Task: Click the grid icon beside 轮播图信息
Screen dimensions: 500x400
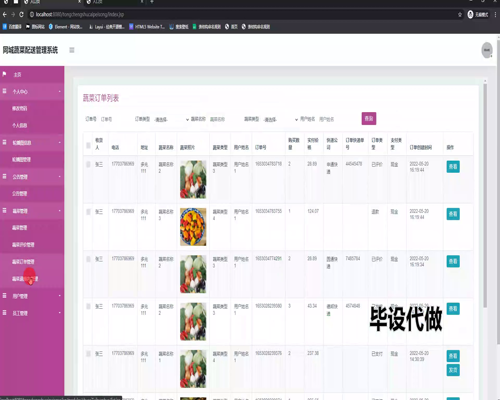Action: click(4, 142)
